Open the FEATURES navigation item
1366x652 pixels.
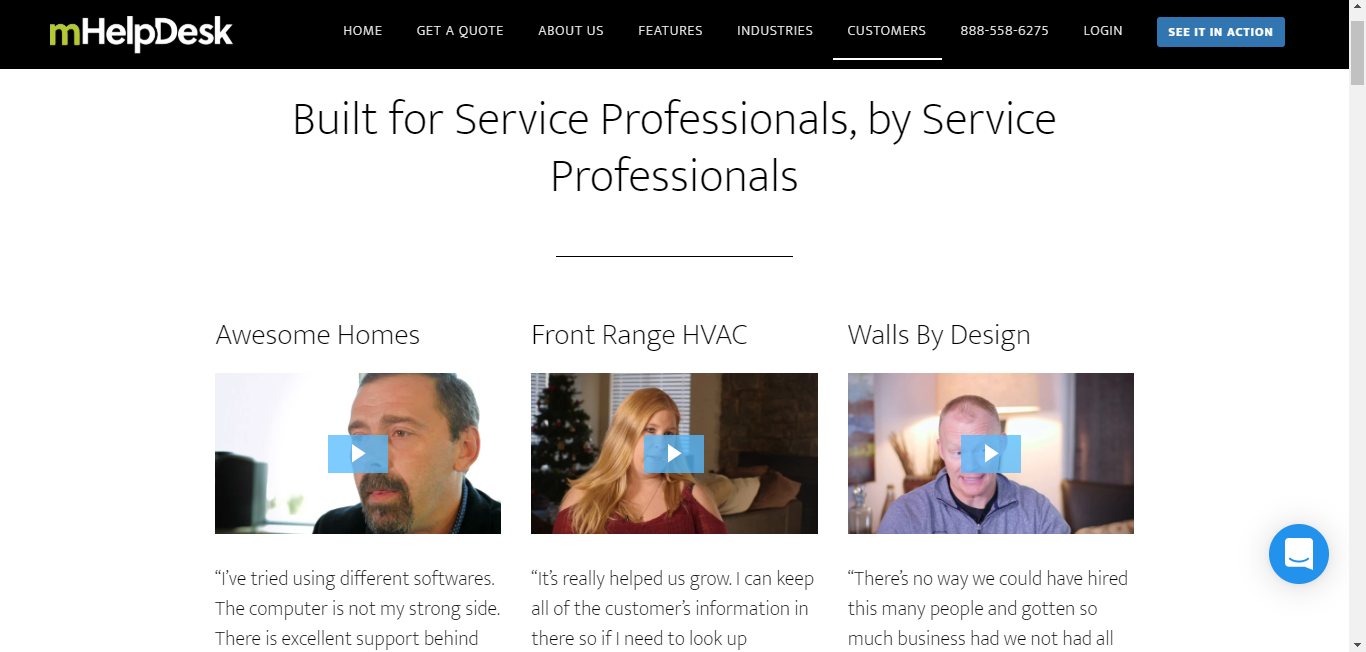tap(670, 30)
